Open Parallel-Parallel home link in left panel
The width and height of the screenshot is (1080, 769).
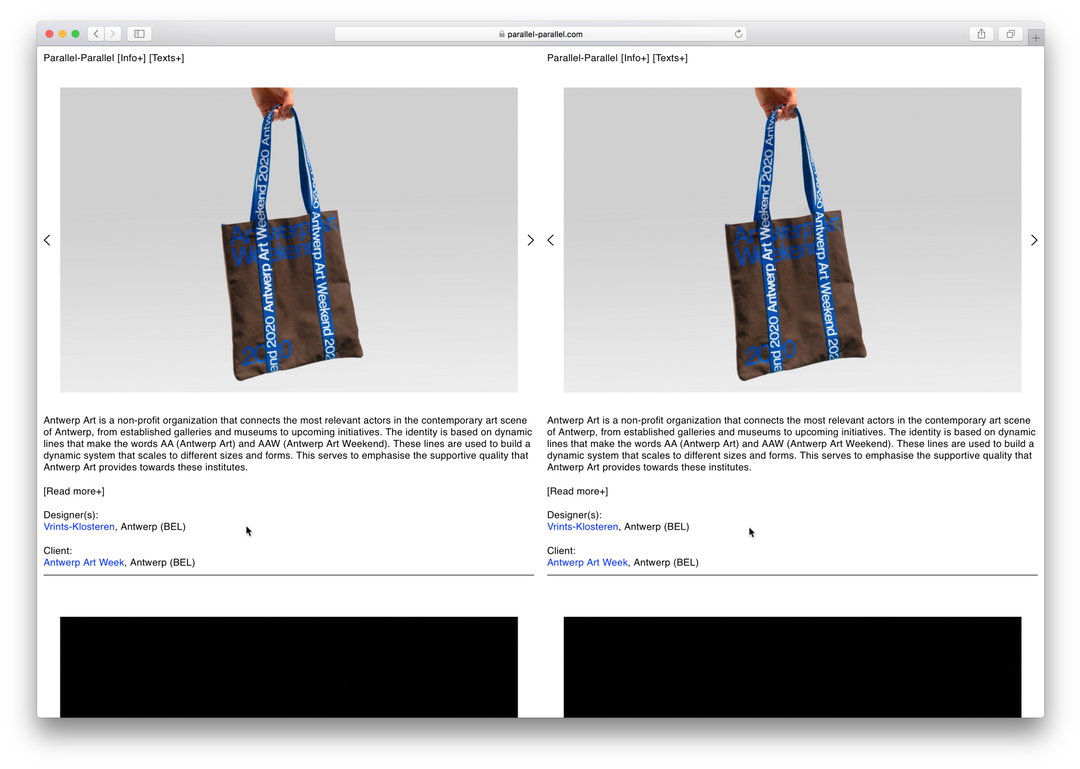click(79, 58)
